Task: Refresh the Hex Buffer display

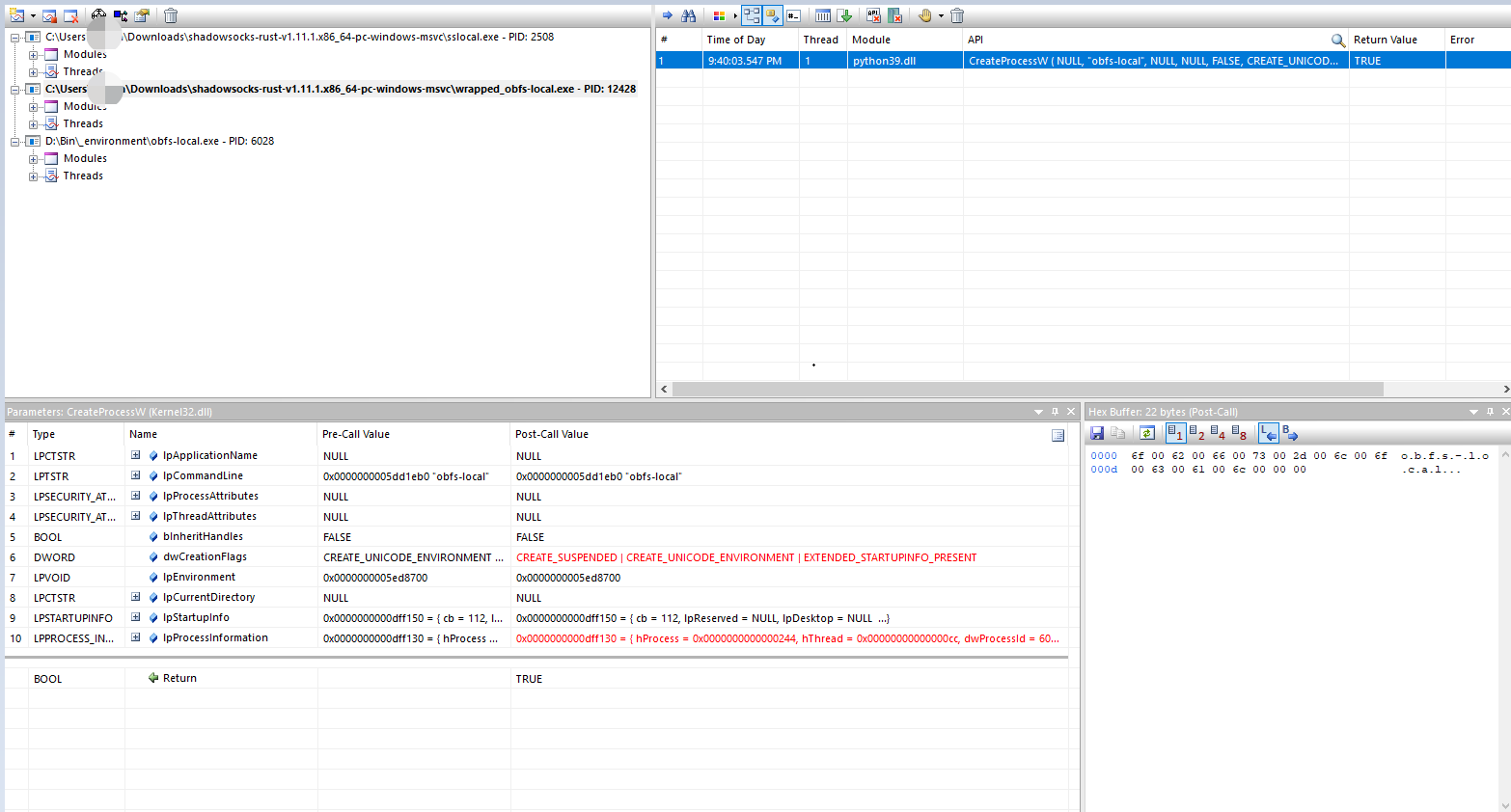Action: click(x=1146, y=433)
